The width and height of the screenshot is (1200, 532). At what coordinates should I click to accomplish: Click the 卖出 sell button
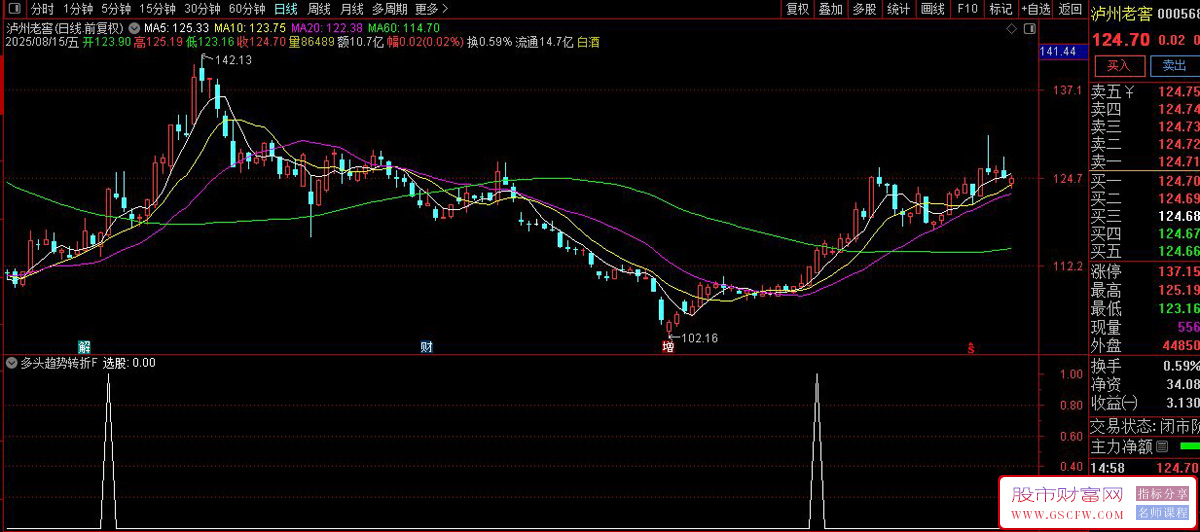[1174, 66]
